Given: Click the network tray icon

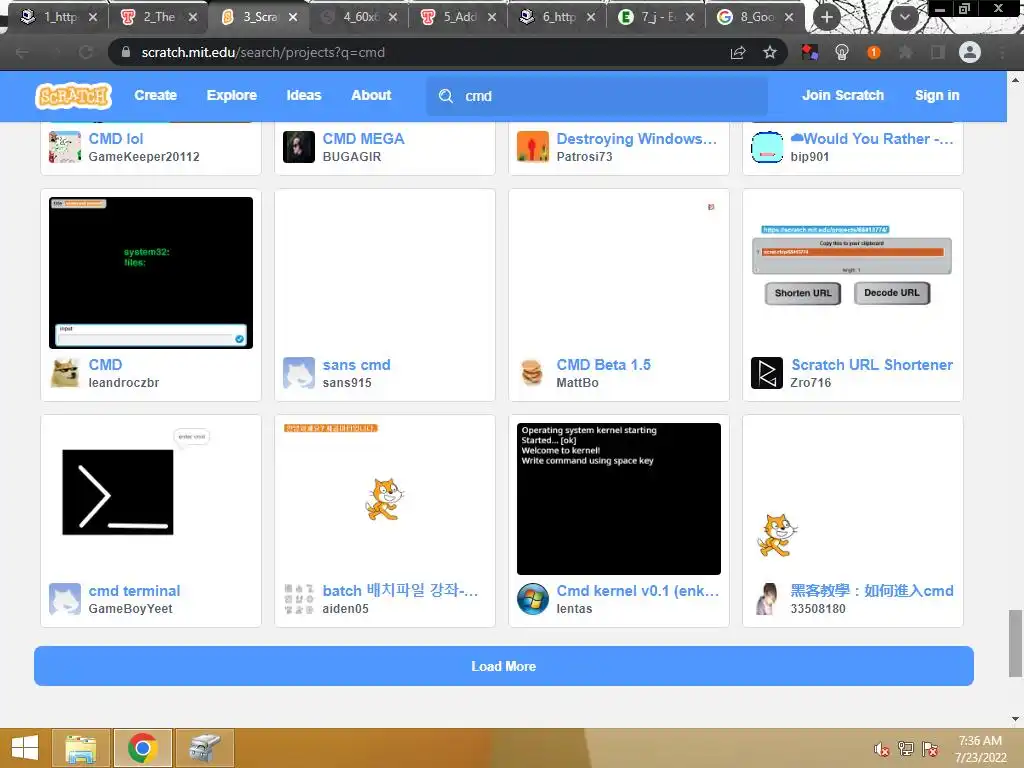Looking at the screenshot, I should coord(905,748).
